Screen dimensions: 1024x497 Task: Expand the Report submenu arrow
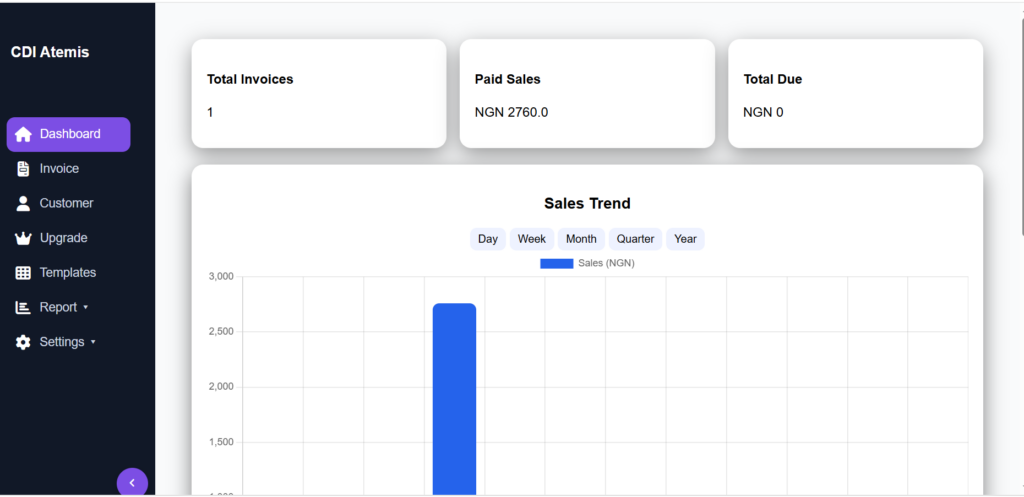point(86,308)
